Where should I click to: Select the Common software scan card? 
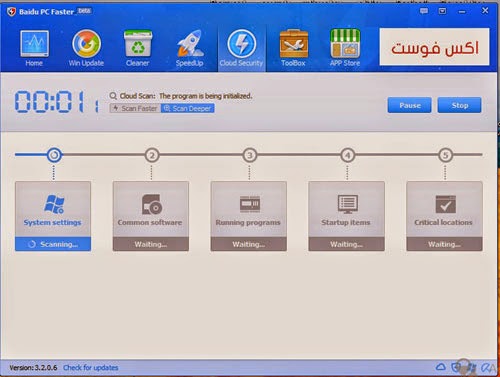tap(151, 216)
